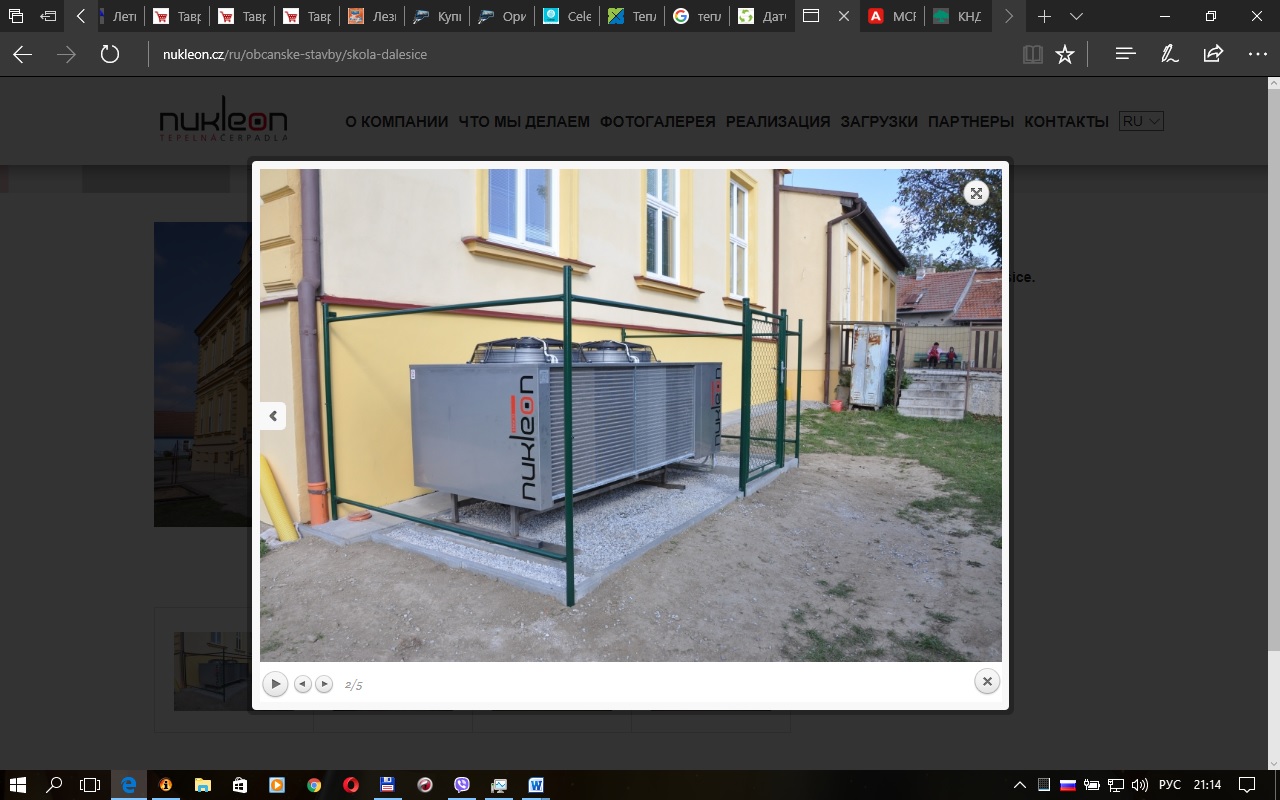1280x800 pixels.
Task: Open Edge Settings and more menu
Action: pyautogui.click(x=1257, y=54)
